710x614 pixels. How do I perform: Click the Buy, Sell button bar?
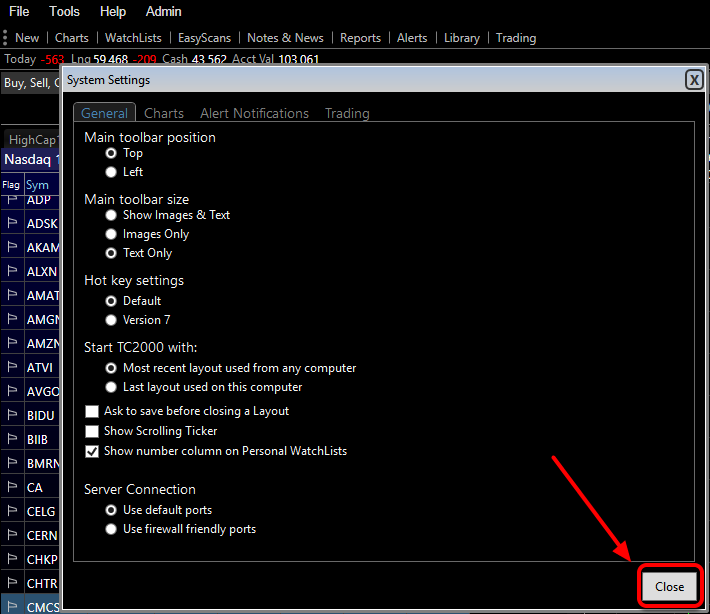31,83
